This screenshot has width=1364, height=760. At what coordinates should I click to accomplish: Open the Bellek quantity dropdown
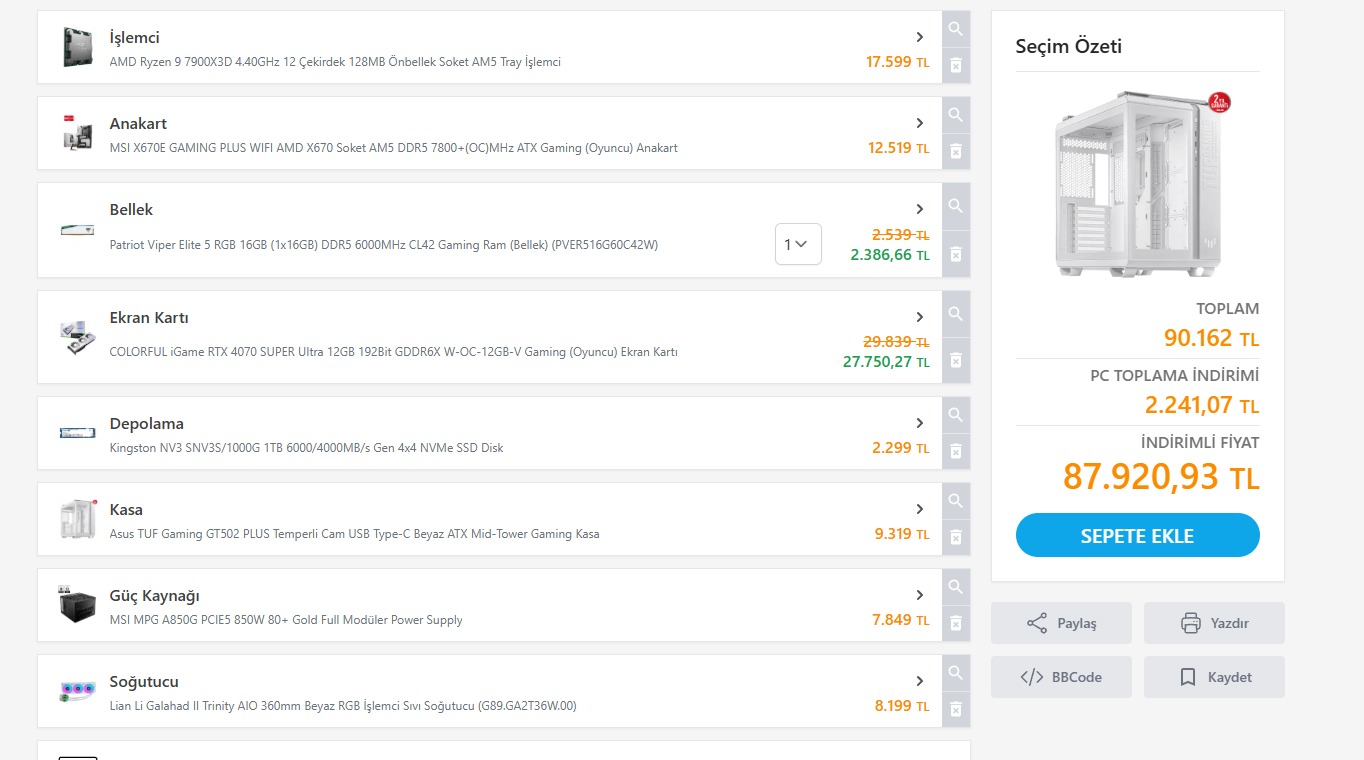pyautogui.click(x=798, y=244)
